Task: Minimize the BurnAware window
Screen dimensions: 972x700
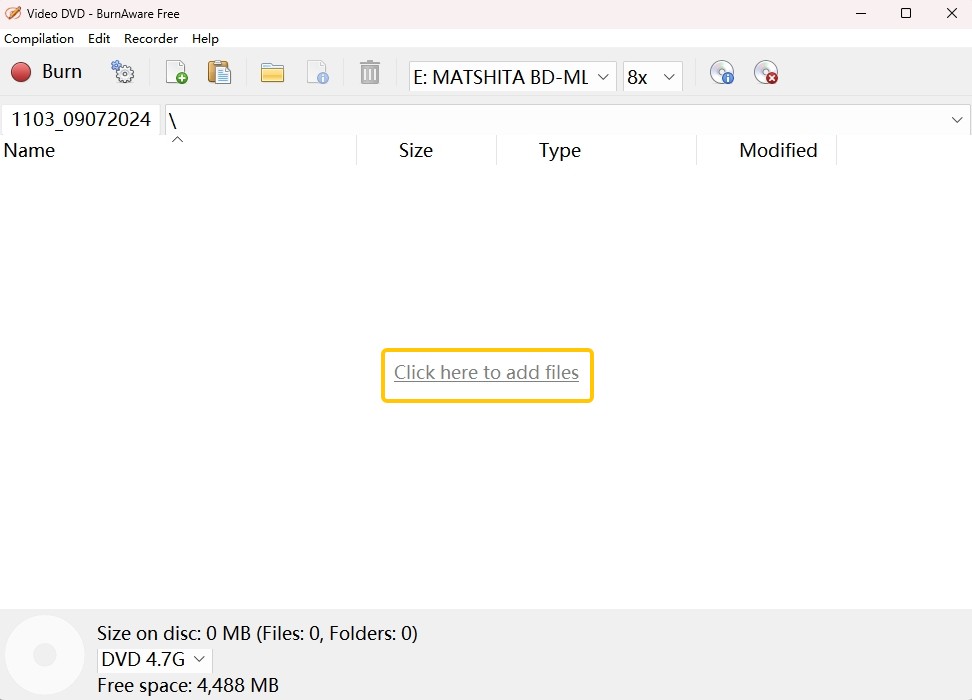Action: (x=861, y=13)
